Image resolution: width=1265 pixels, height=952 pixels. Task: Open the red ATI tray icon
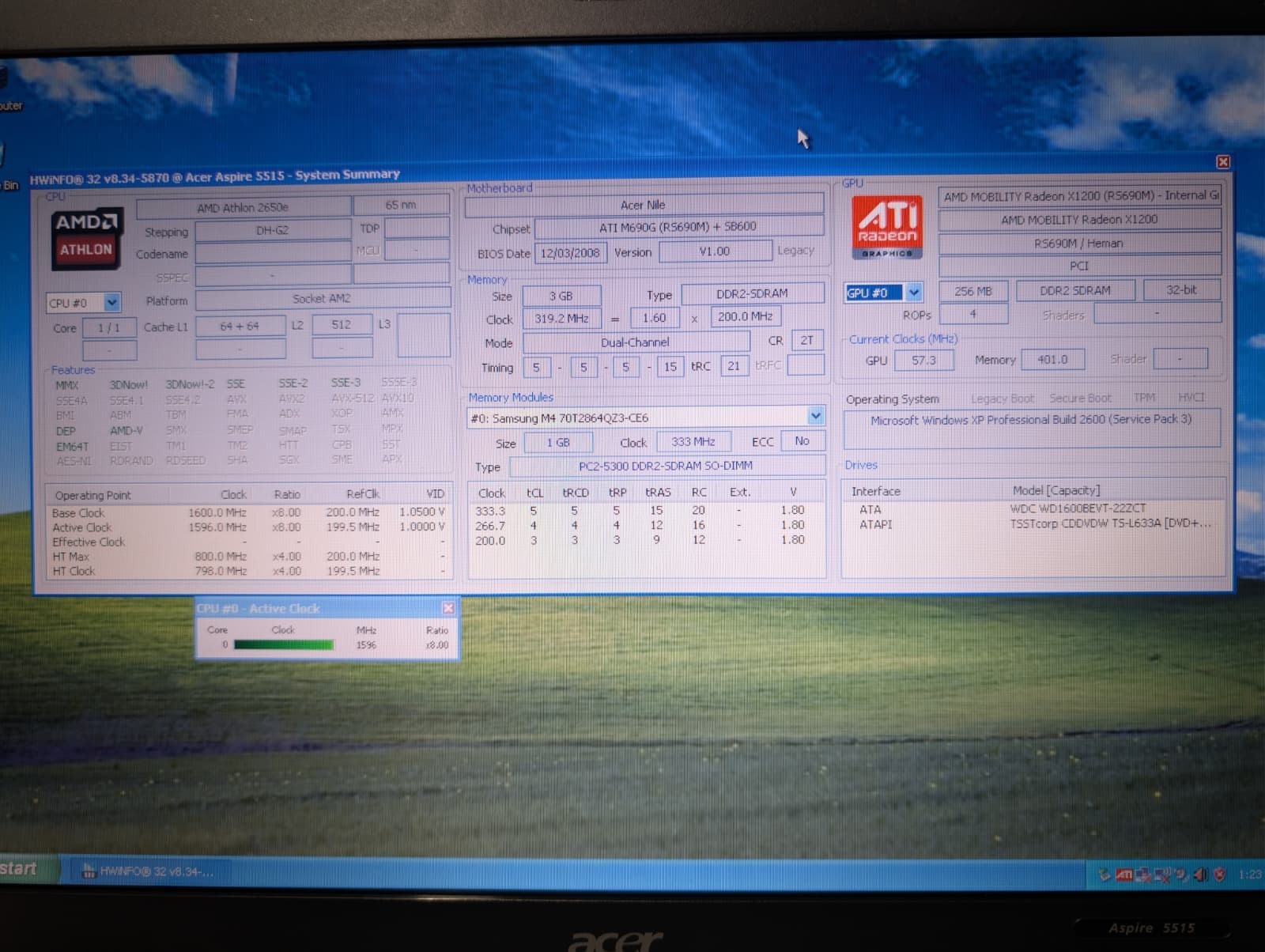pyautogui.click(x=1124, y=875)
